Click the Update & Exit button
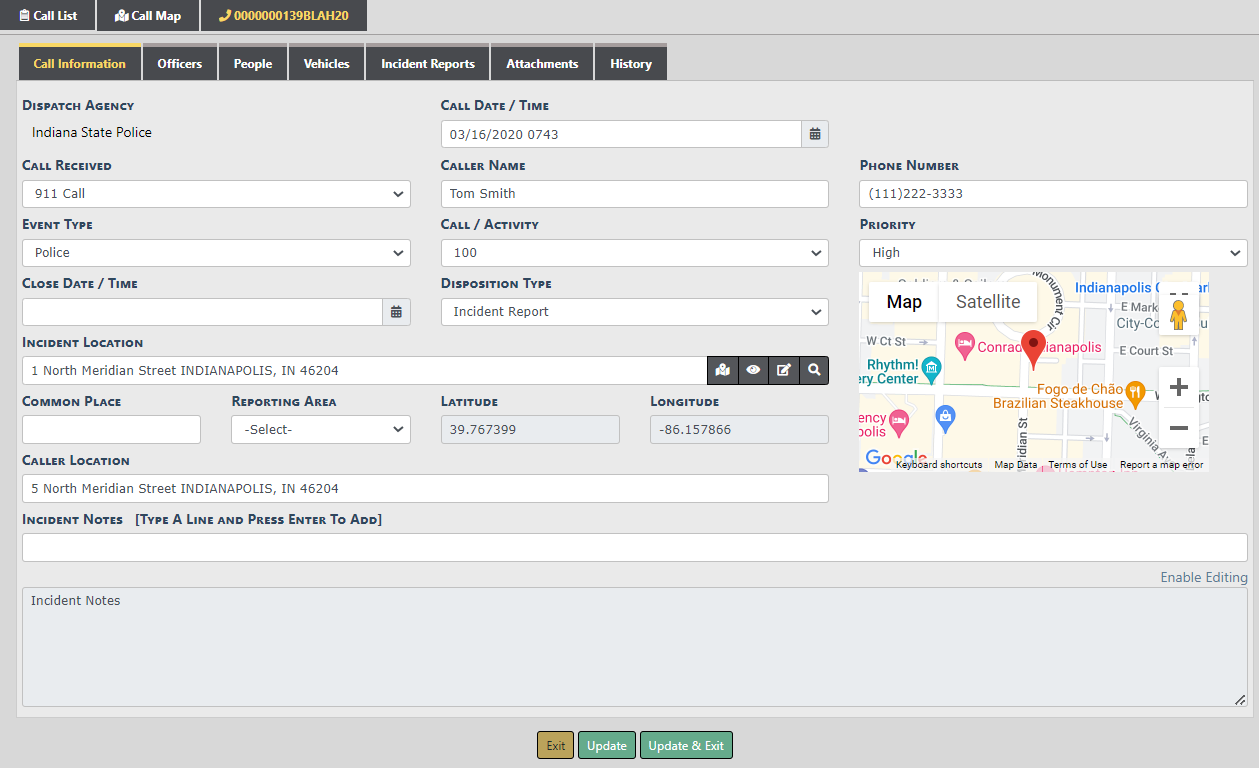The height and width of the screenshot is (768, 1259). point(686,746)
